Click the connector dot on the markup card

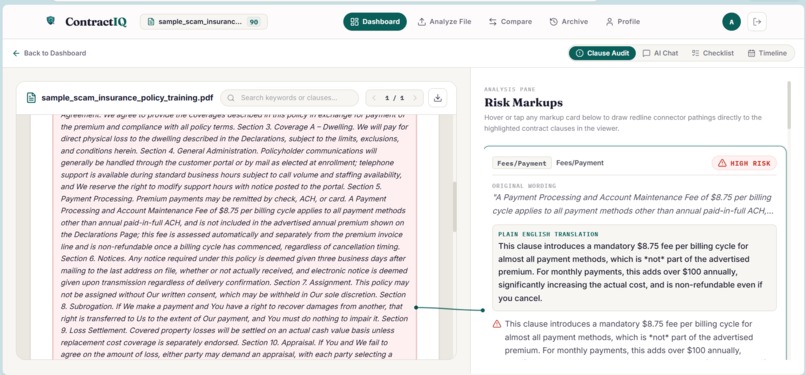click(483, 310)
